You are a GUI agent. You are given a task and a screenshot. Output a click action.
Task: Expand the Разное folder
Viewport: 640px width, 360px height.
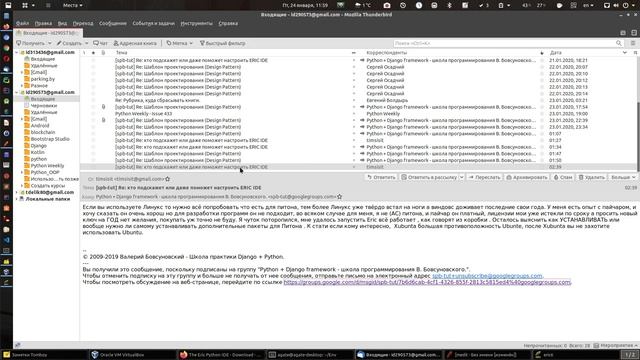[x=22, y=86]
